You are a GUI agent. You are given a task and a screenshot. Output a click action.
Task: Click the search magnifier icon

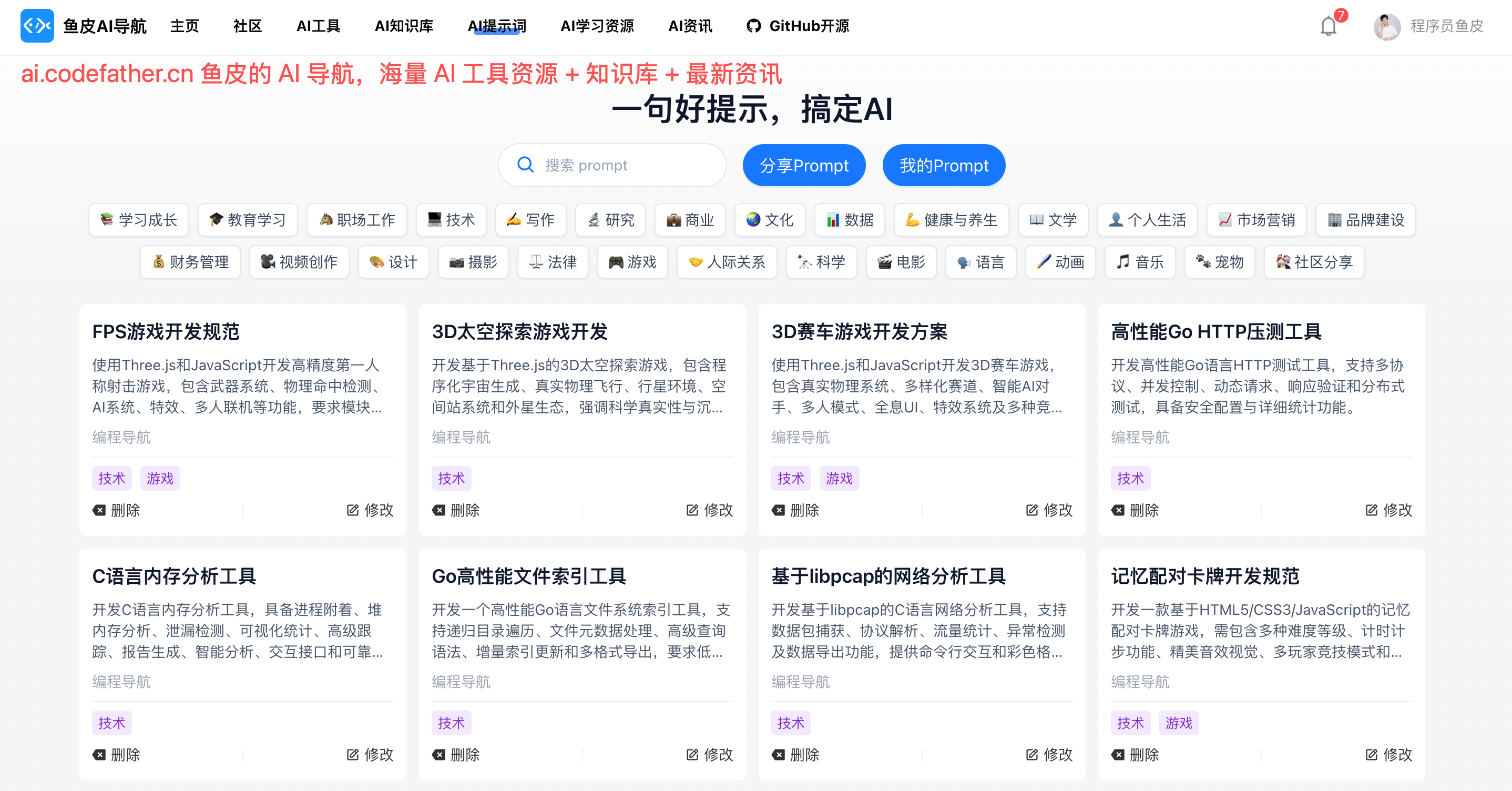525,165
